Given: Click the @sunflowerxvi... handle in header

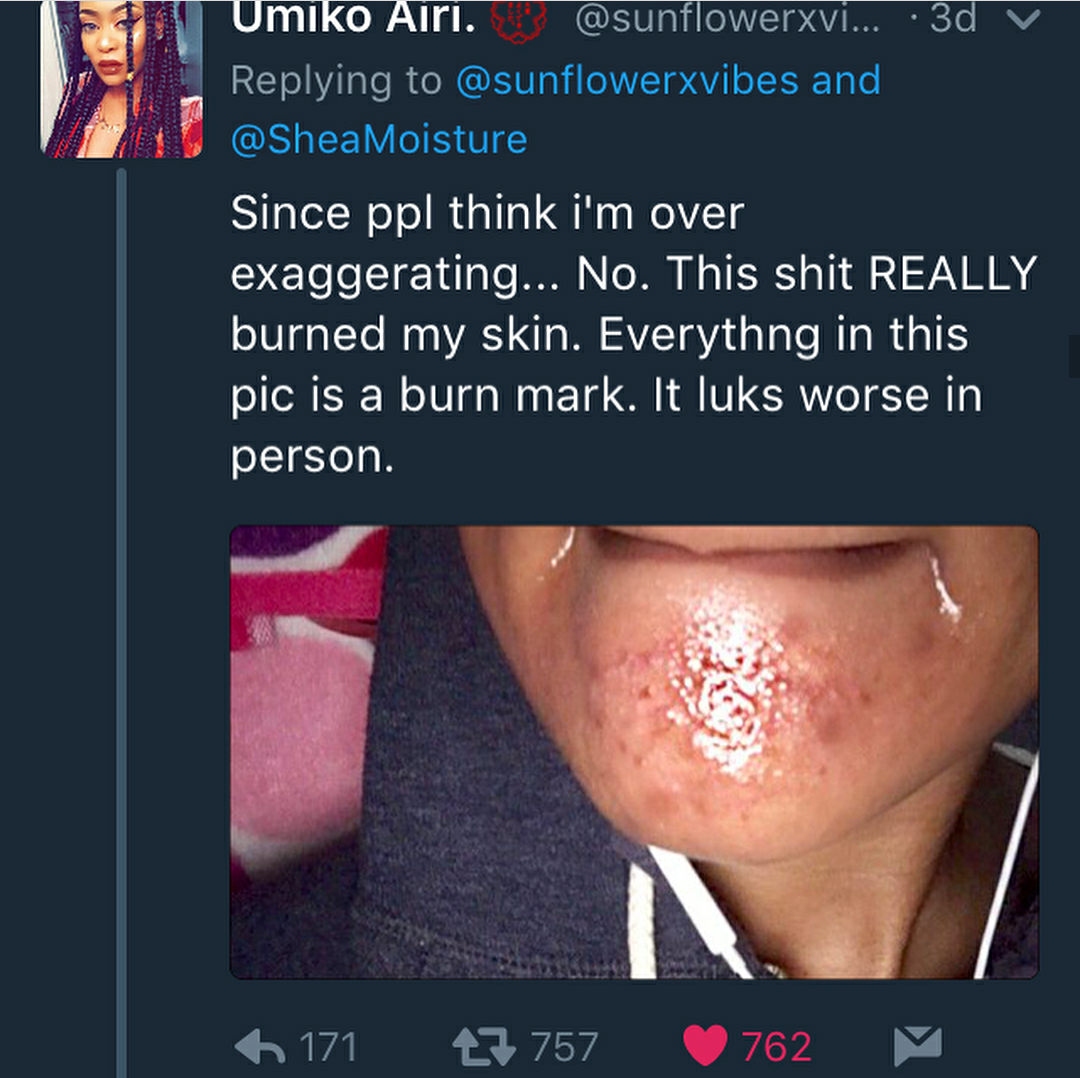Looking at the screenshot, I should tap(727, 19).
